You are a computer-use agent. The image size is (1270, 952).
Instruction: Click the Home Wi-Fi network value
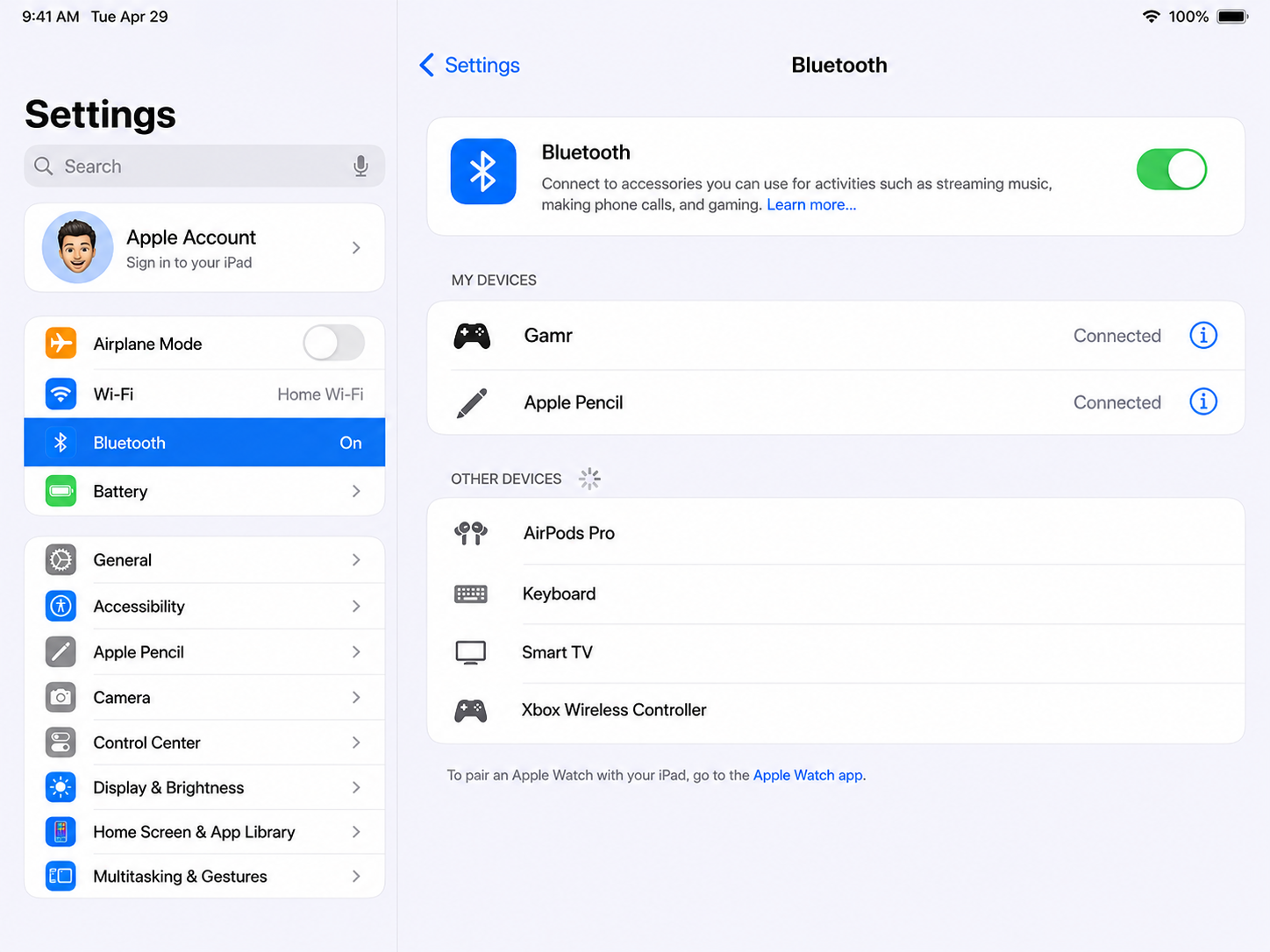320,394
